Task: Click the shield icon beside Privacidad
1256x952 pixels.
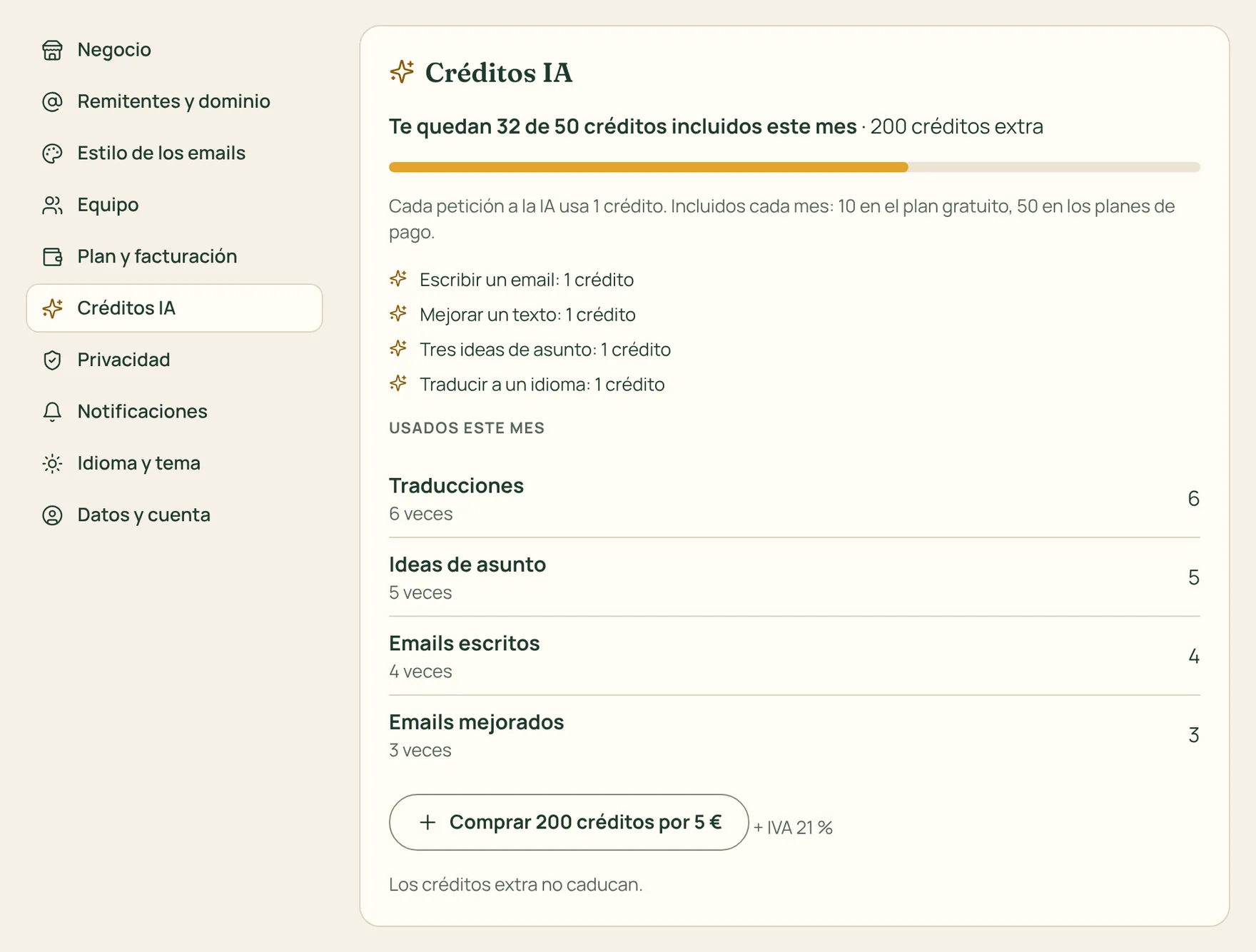Action: coord(52,360)
